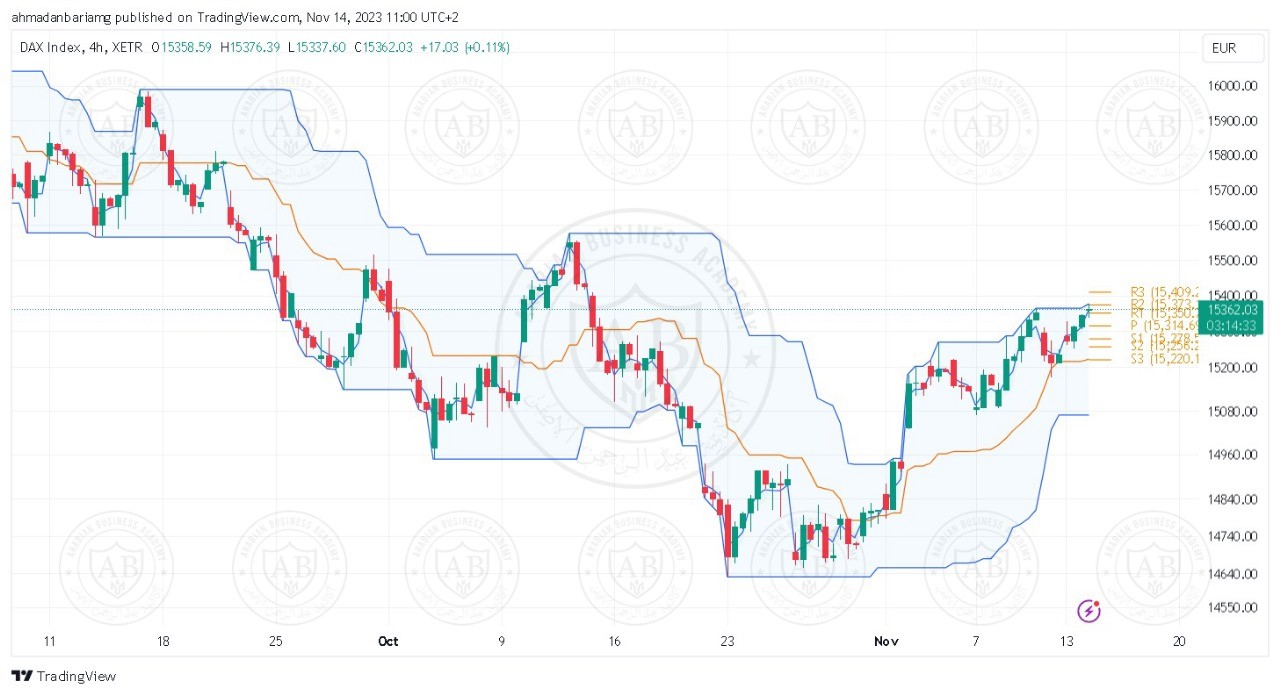This screenshot has width=1280, height=695.
Task: Click the +17.03 (+0.11%) change value
Action: [x=467, y=46]
